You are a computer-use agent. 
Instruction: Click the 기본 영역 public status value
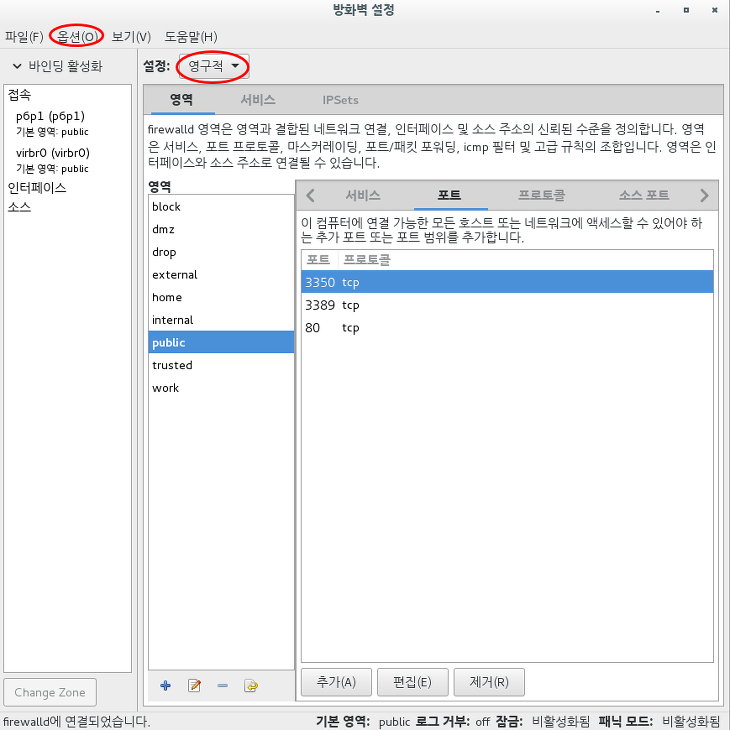tap(394, 722)
